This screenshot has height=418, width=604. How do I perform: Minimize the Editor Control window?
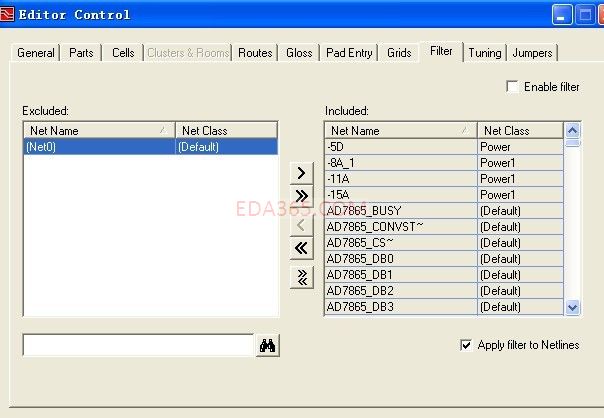pyautogui.click(x=562, y=15)
